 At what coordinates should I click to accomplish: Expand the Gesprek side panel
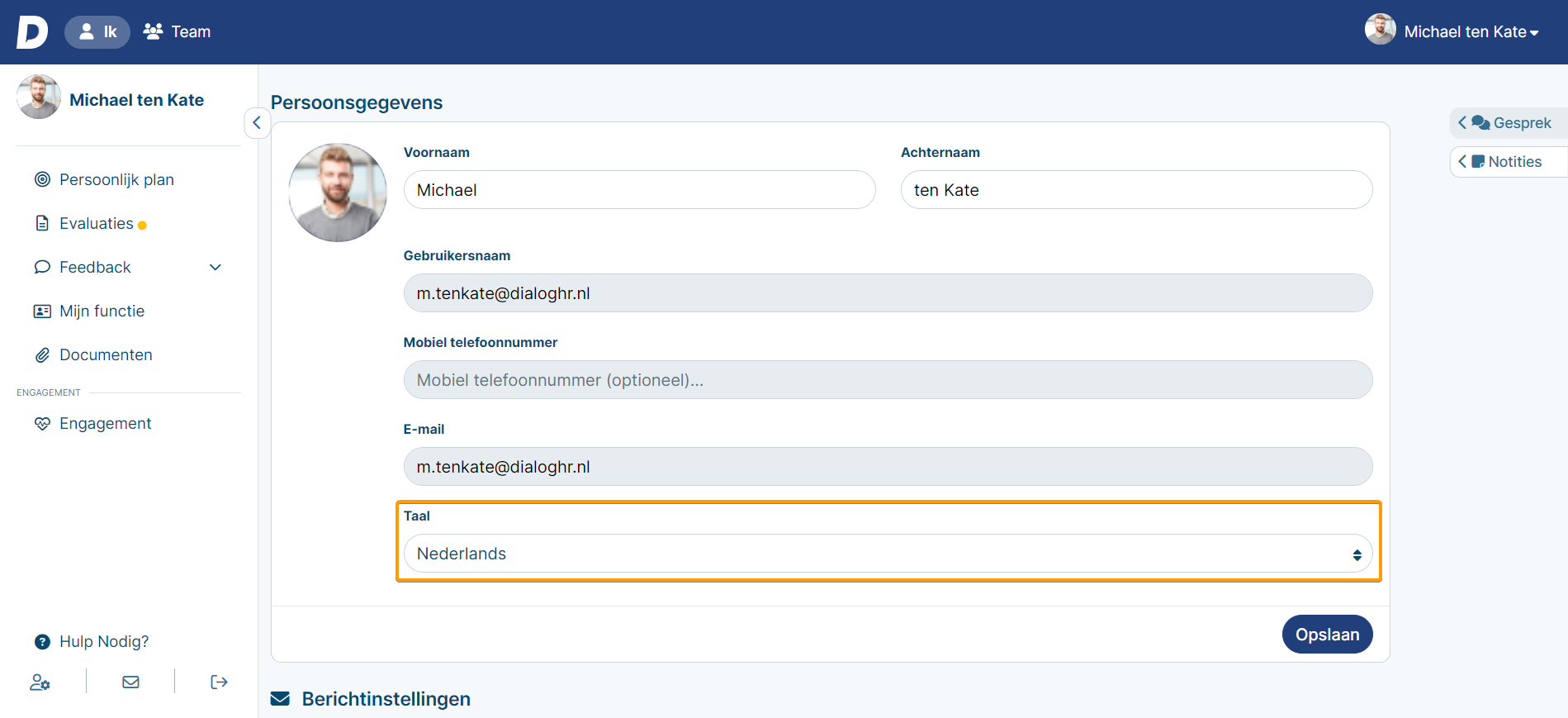[x=1509, y=123]
